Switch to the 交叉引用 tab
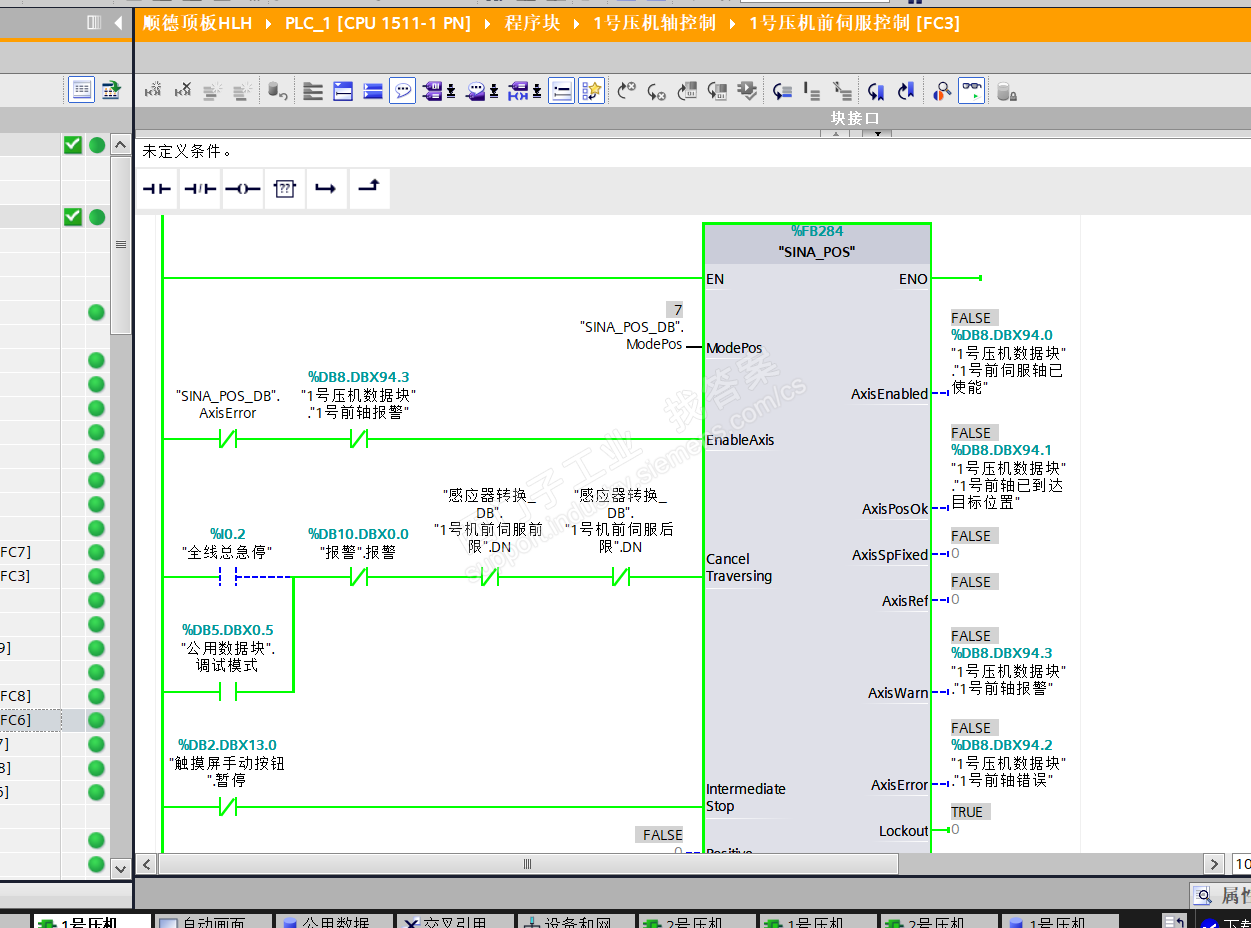The width and height of the screenshot is (1251, 928). coord(448,921)
